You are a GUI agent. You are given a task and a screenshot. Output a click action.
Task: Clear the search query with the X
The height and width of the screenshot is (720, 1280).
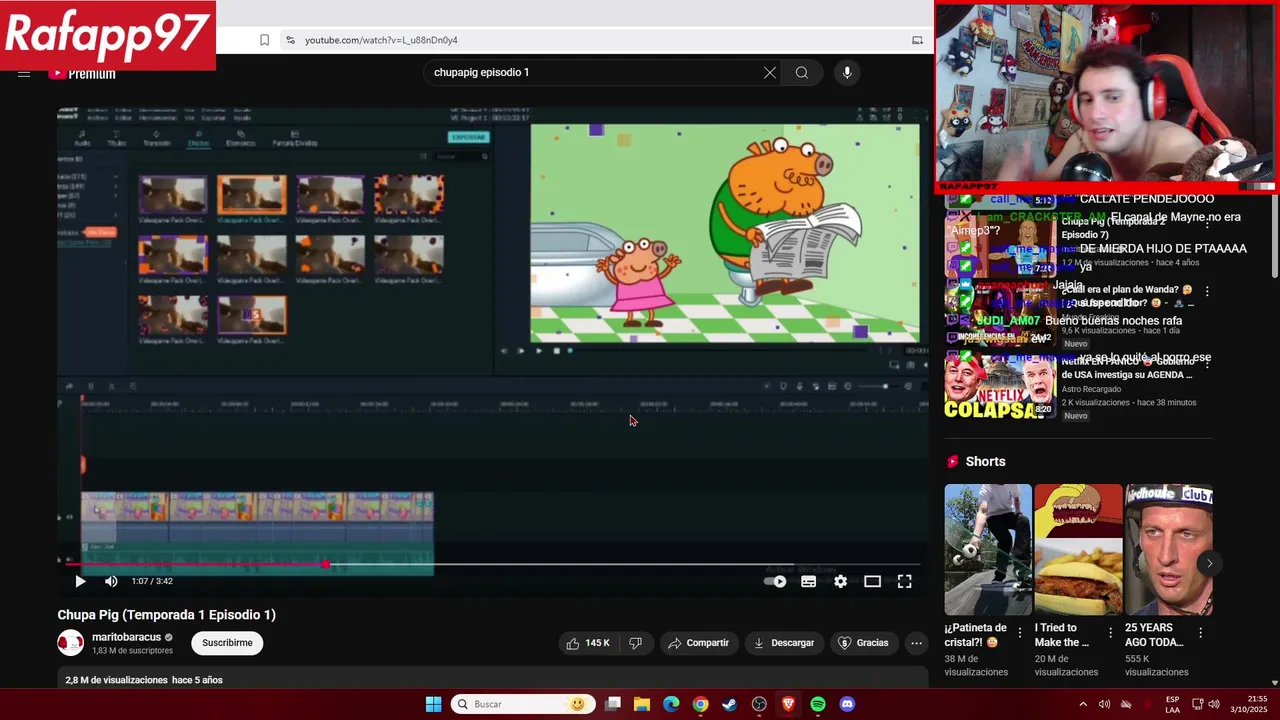[770, 72]
